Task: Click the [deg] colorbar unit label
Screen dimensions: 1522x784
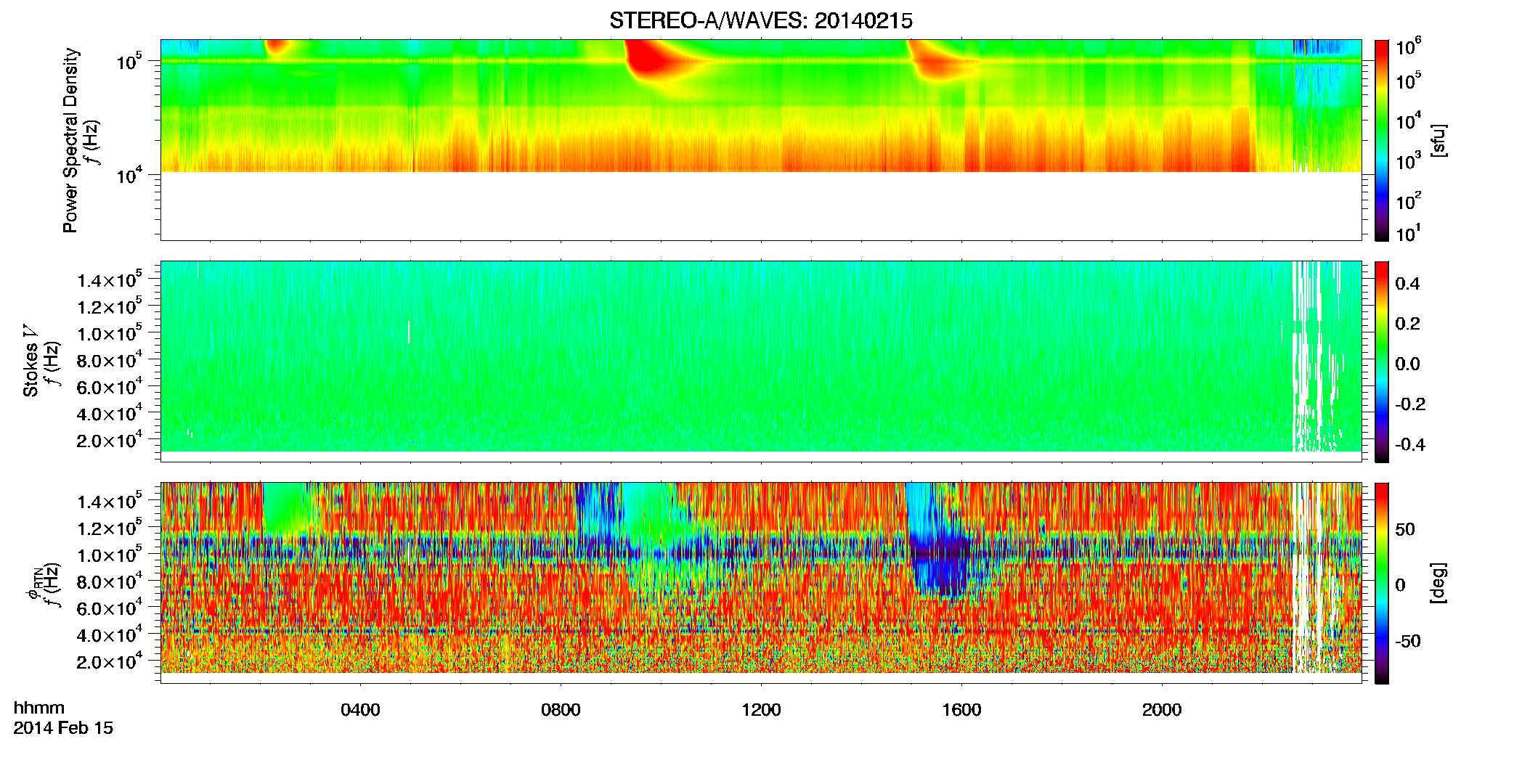Action: 1438,583
